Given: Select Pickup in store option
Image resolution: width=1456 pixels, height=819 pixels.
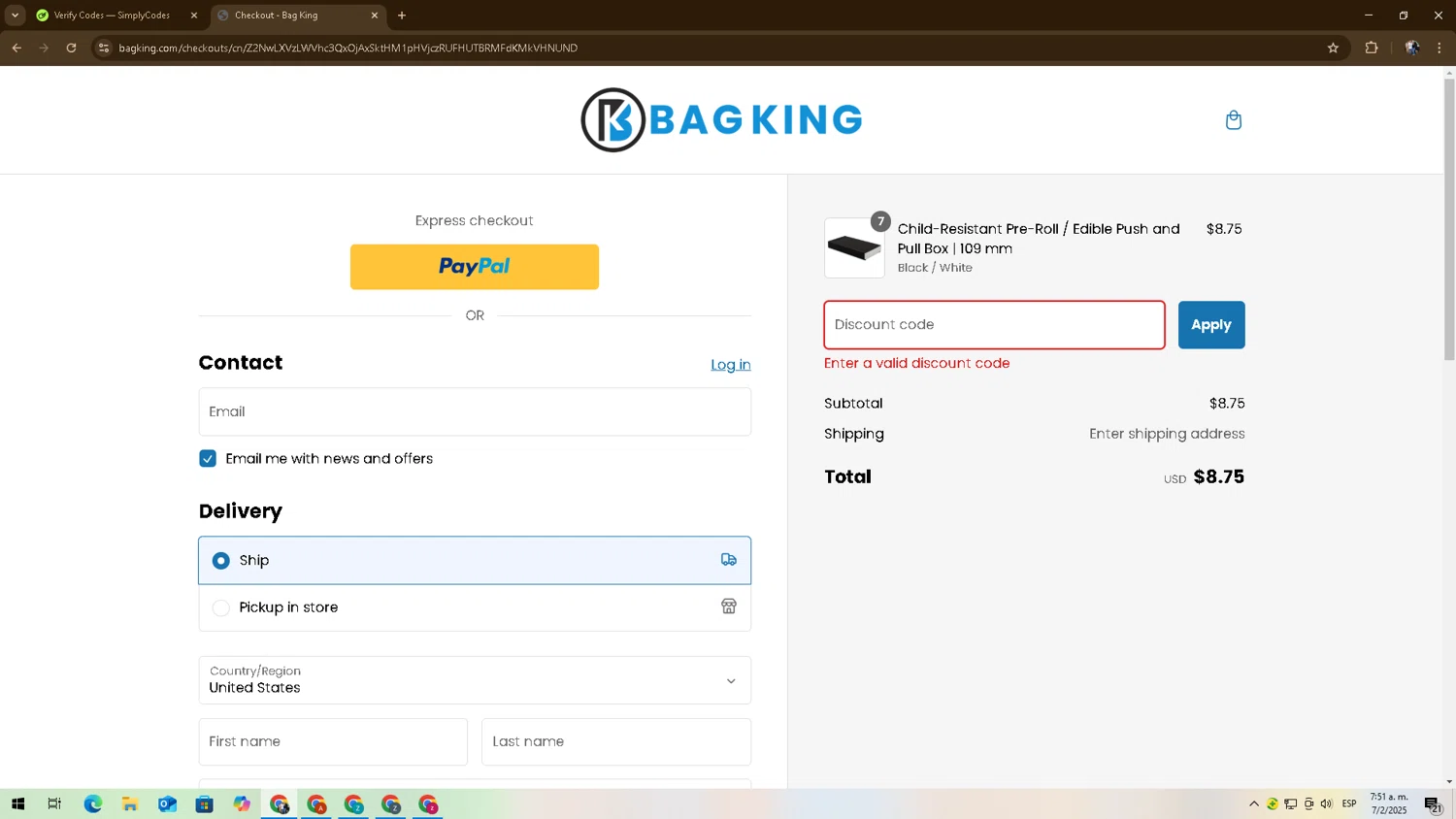Looking at the screenshot, I should [475, 607].
